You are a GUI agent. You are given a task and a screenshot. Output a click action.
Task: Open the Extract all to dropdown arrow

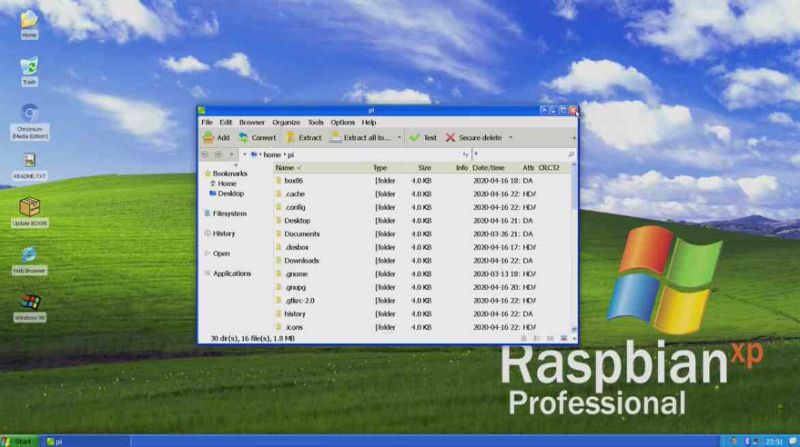pos(399,138)
